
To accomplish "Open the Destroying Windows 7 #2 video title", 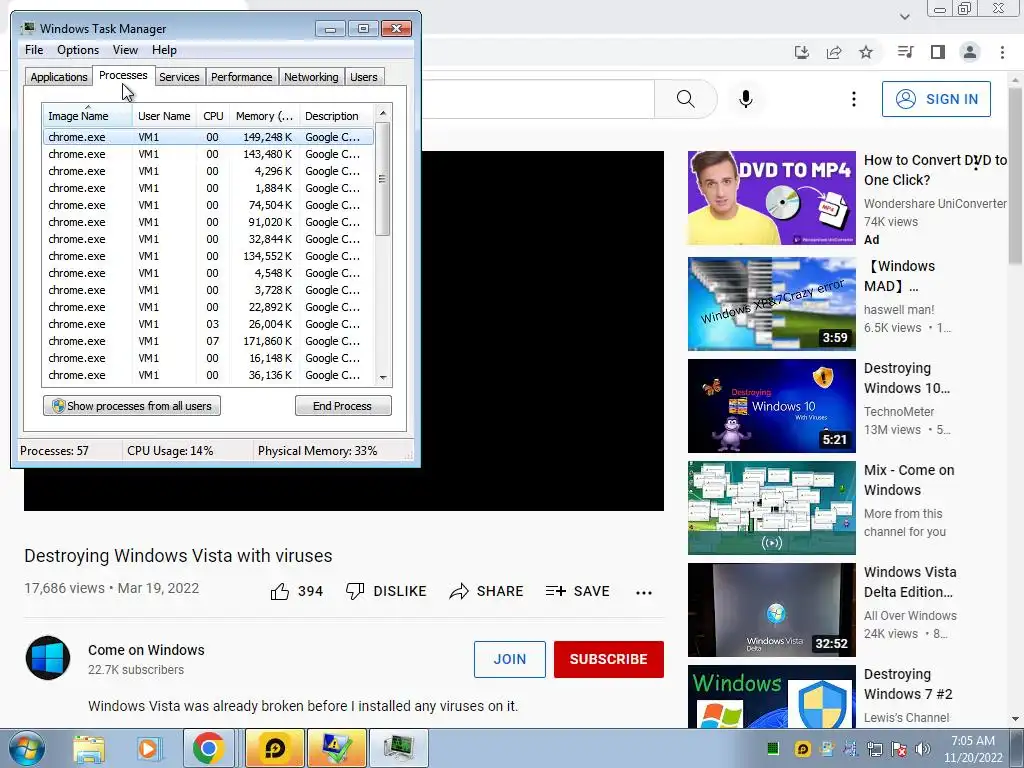I will (908, 684).
